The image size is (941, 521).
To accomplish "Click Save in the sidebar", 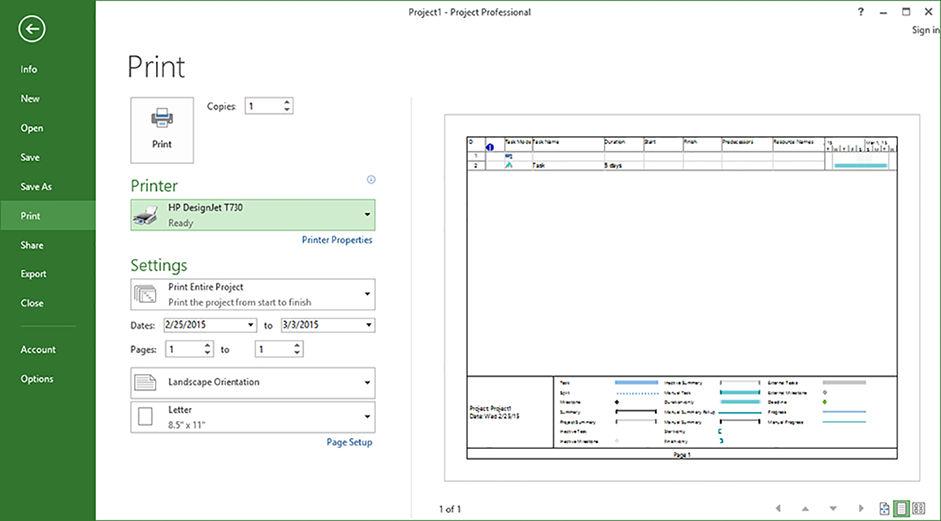I will [x=30, y=157].
